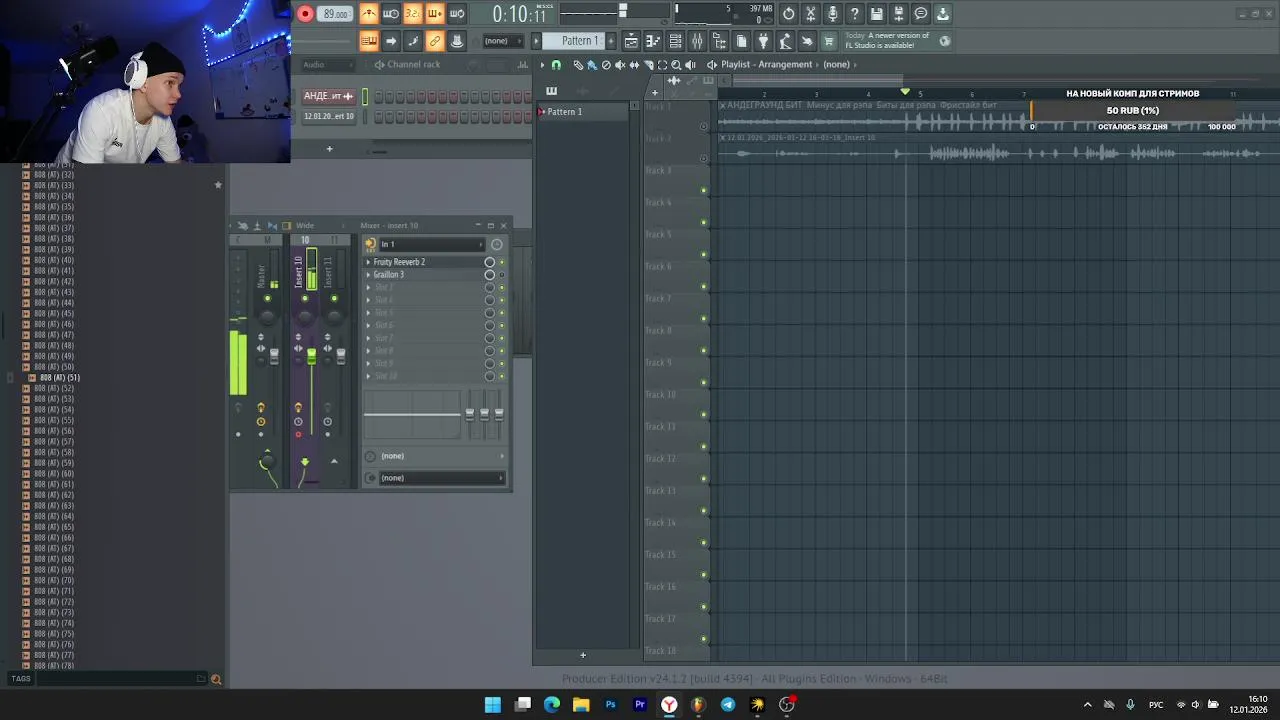Viewport: 1280px width, 720px height.
Task: Select the playlist zoom magnifier tool
Action: 676,65
